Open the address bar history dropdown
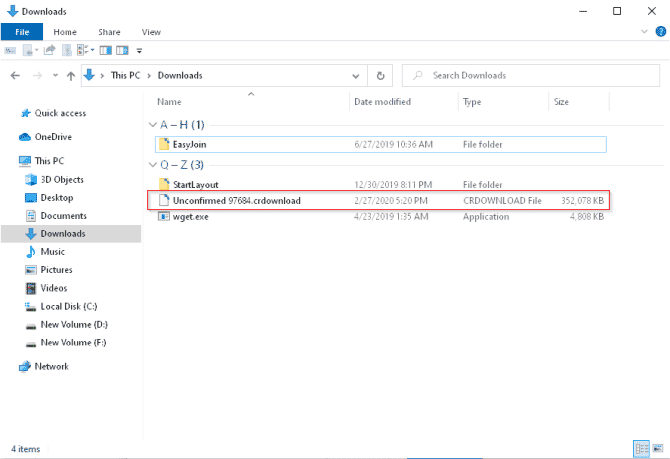670x459 pixels. coord(356,76)
